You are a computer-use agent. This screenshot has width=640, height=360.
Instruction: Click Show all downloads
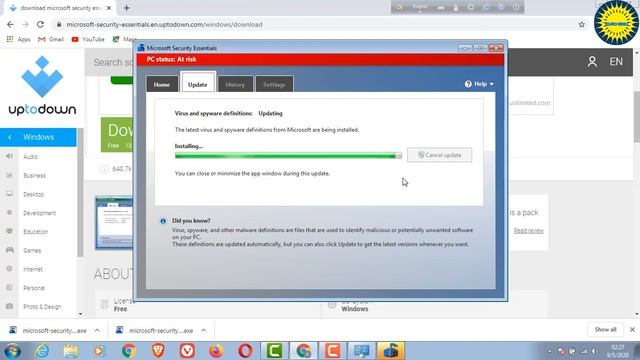(x=605, y=329)
